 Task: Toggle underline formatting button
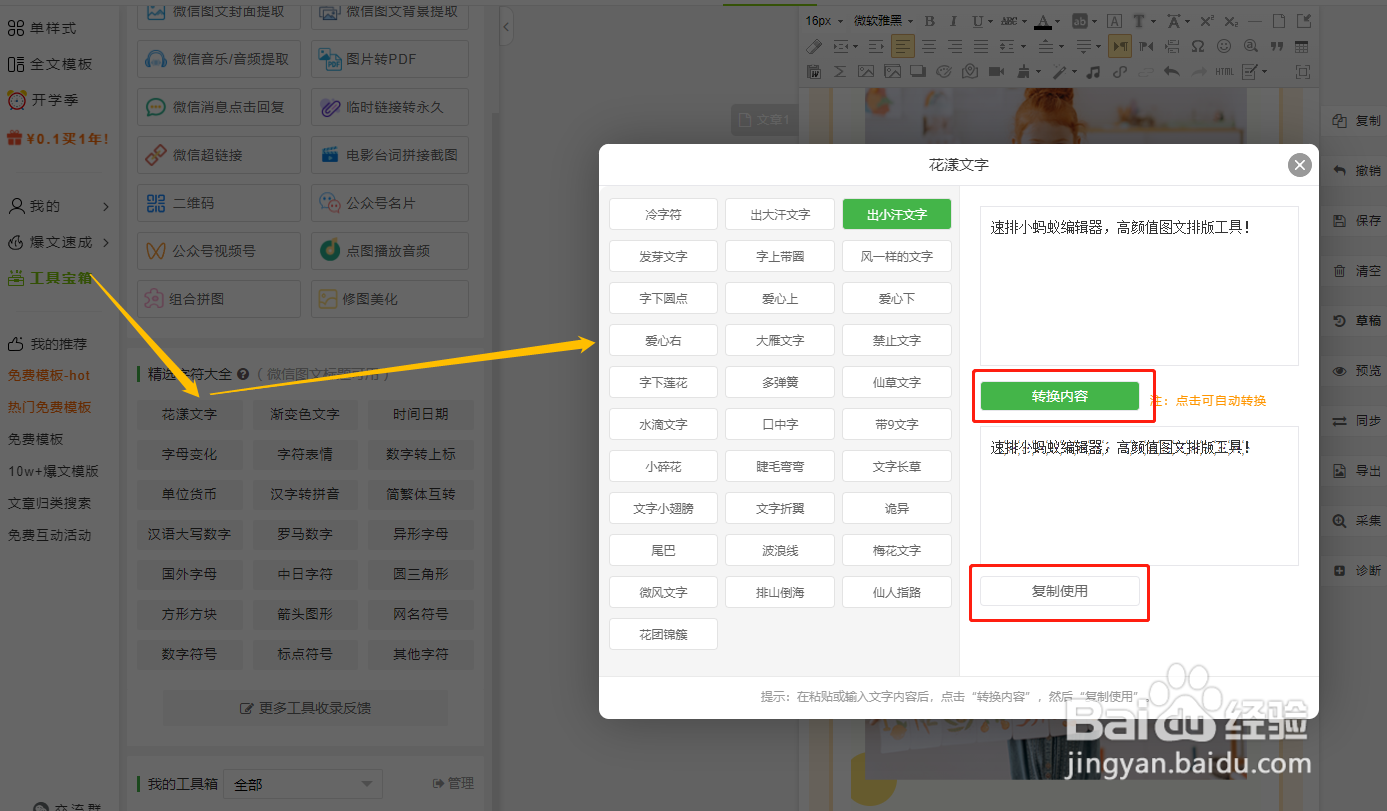977,21
